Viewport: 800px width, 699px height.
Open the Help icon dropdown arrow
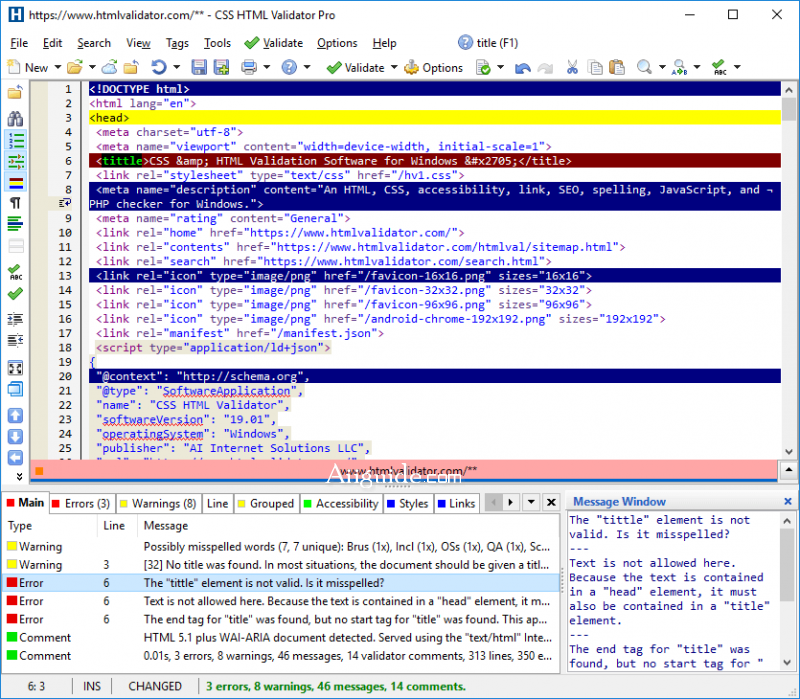coord(307,67)
